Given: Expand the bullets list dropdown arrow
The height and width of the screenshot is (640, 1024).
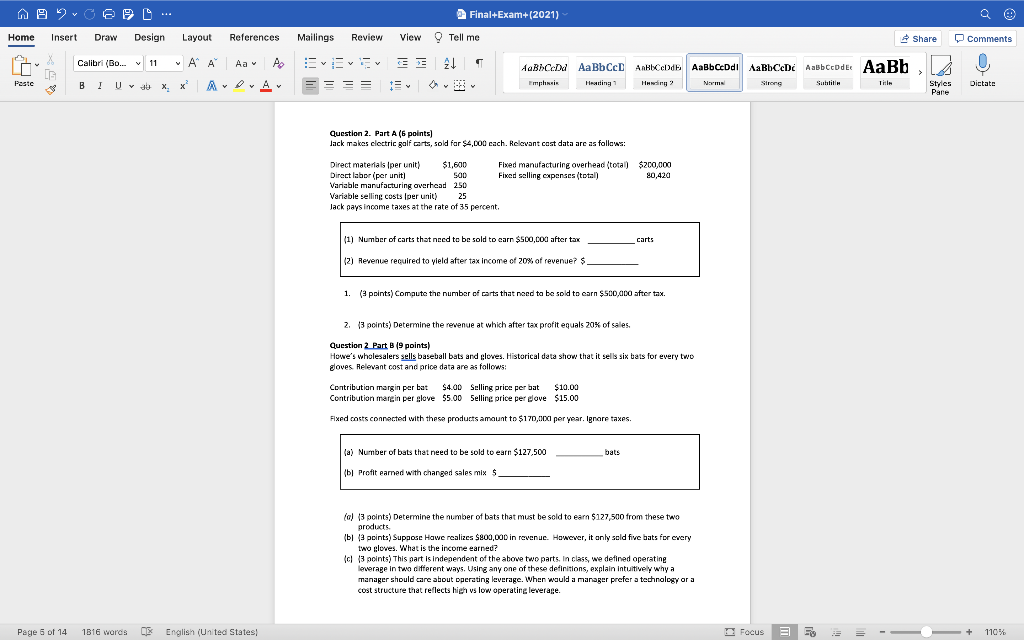Looking at the screenshot, I should click(x=323, y=63).
